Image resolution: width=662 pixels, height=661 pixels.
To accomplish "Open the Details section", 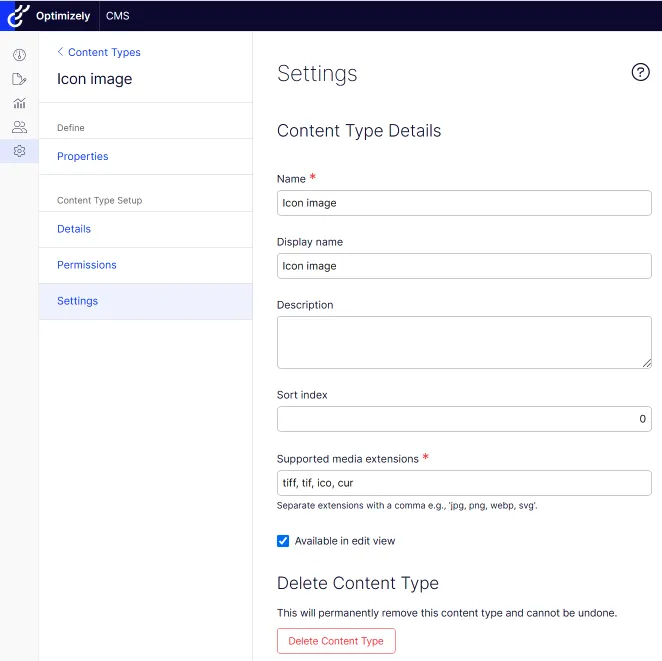I will tap(145, 229).
